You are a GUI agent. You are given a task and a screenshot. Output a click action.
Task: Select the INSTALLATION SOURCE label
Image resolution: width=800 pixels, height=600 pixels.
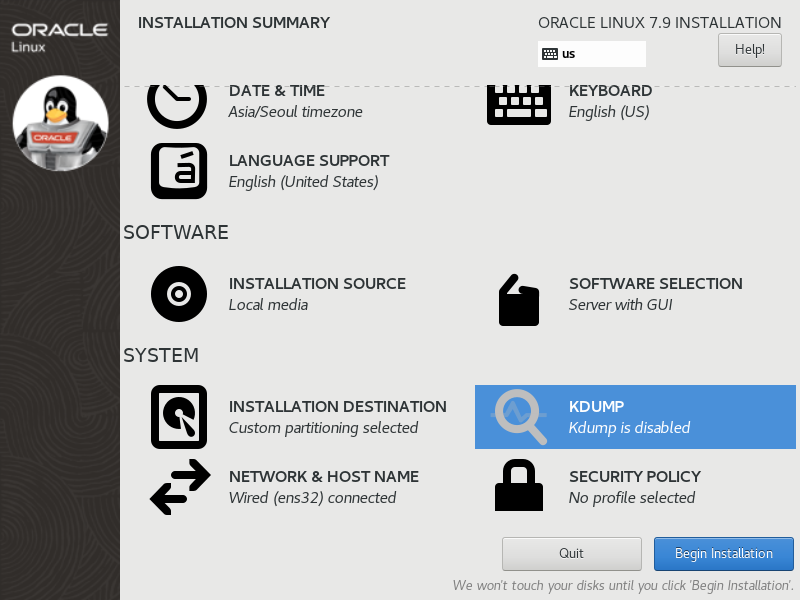pos(317,284)
